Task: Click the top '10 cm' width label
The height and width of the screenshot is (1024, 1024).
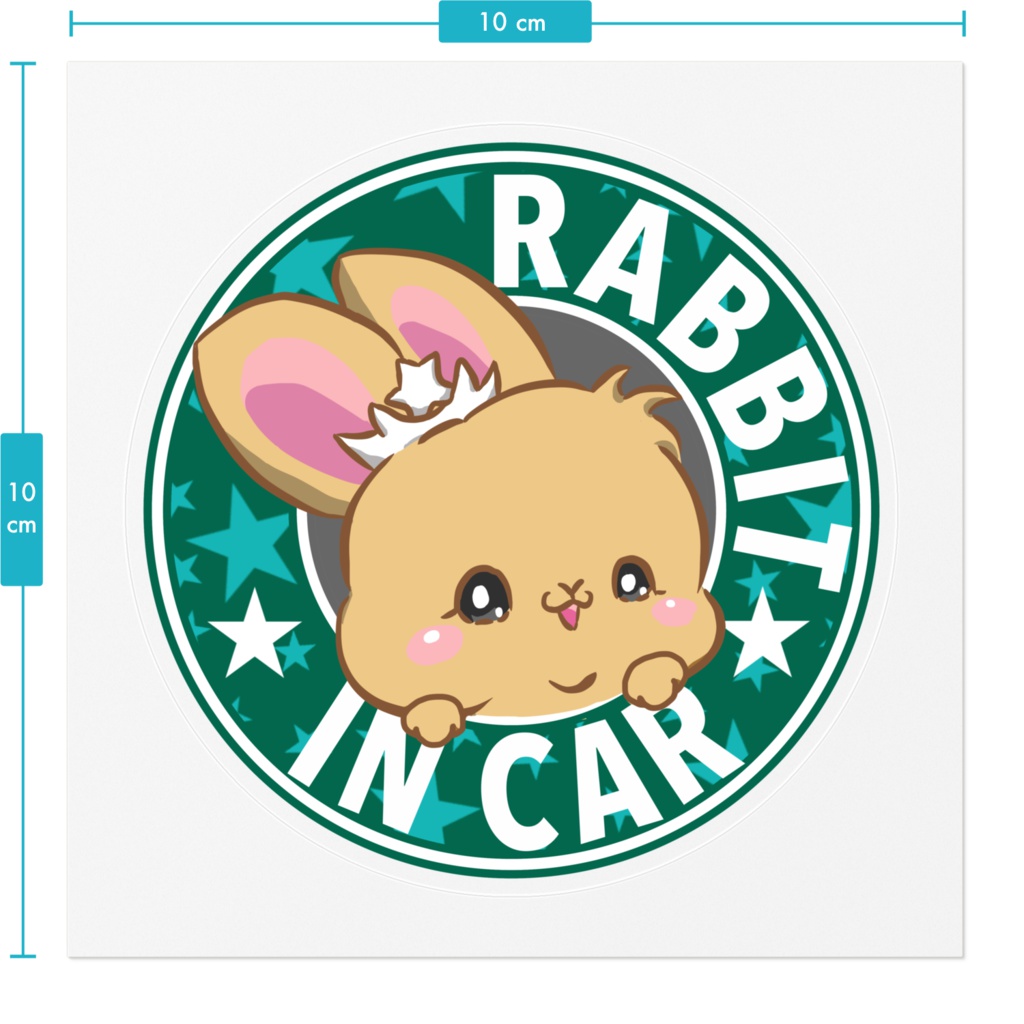Action: 515,22
